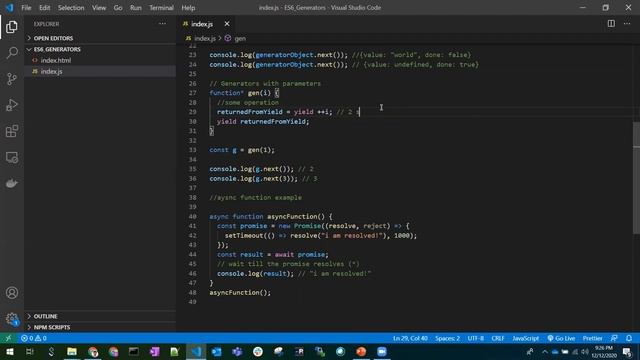
Task: Open the Source Control view
Action: click(x=12, y=79)
